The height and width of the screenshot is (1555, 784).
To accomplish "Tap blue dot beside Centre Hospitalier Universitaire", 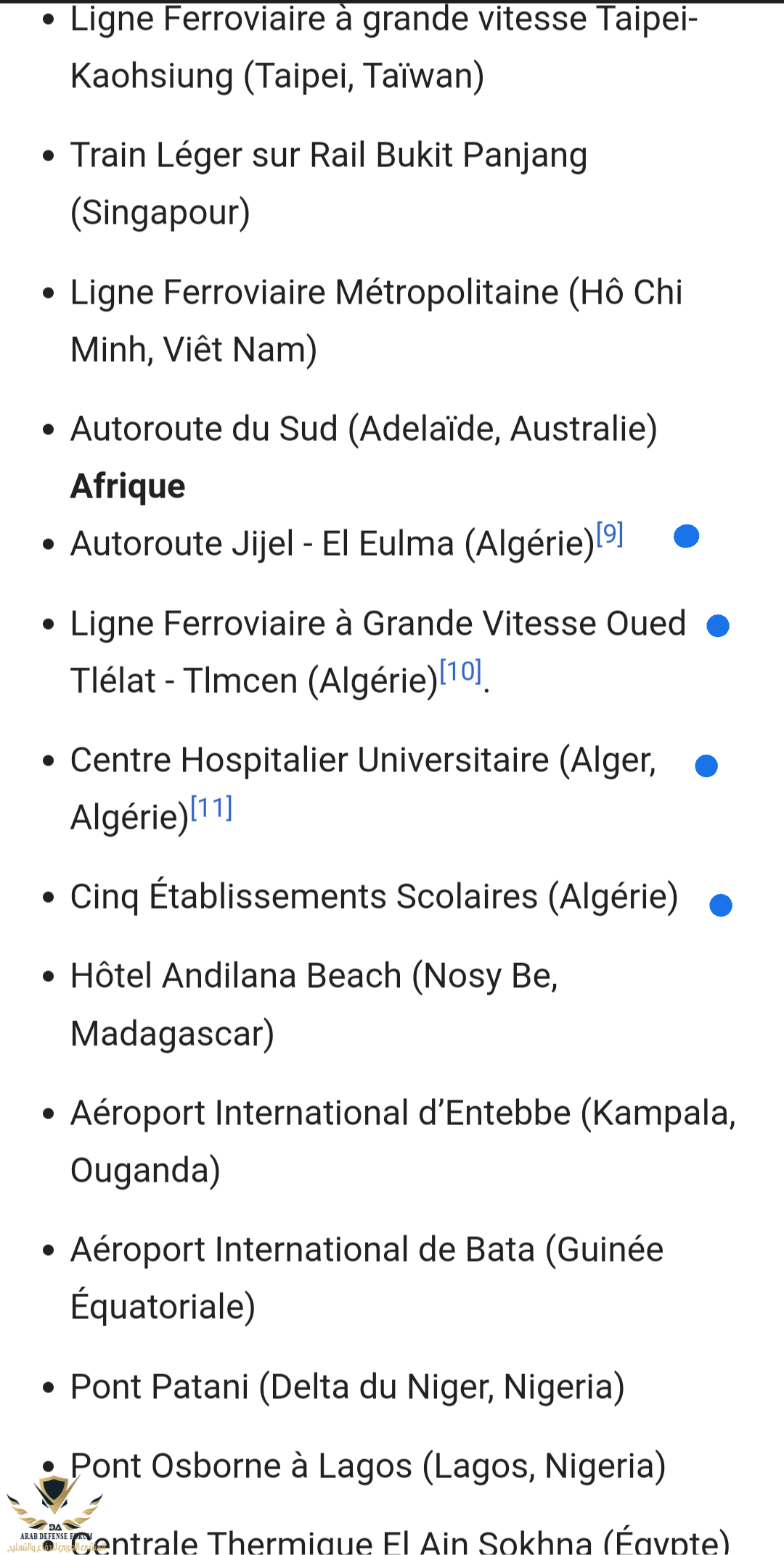I will 706,766.
